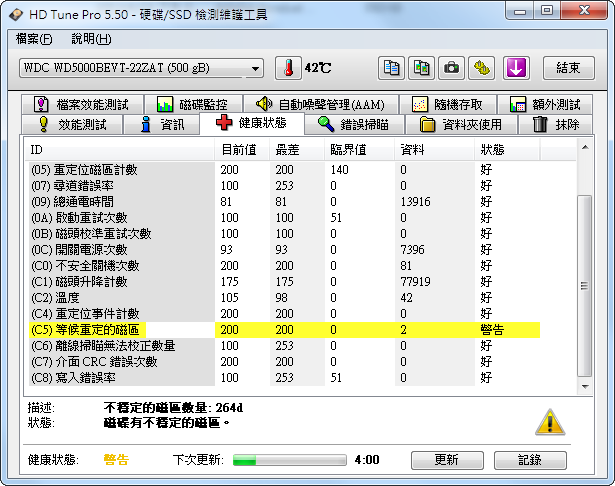
Task: Click the 資料 column header
Action: point(435,150)
